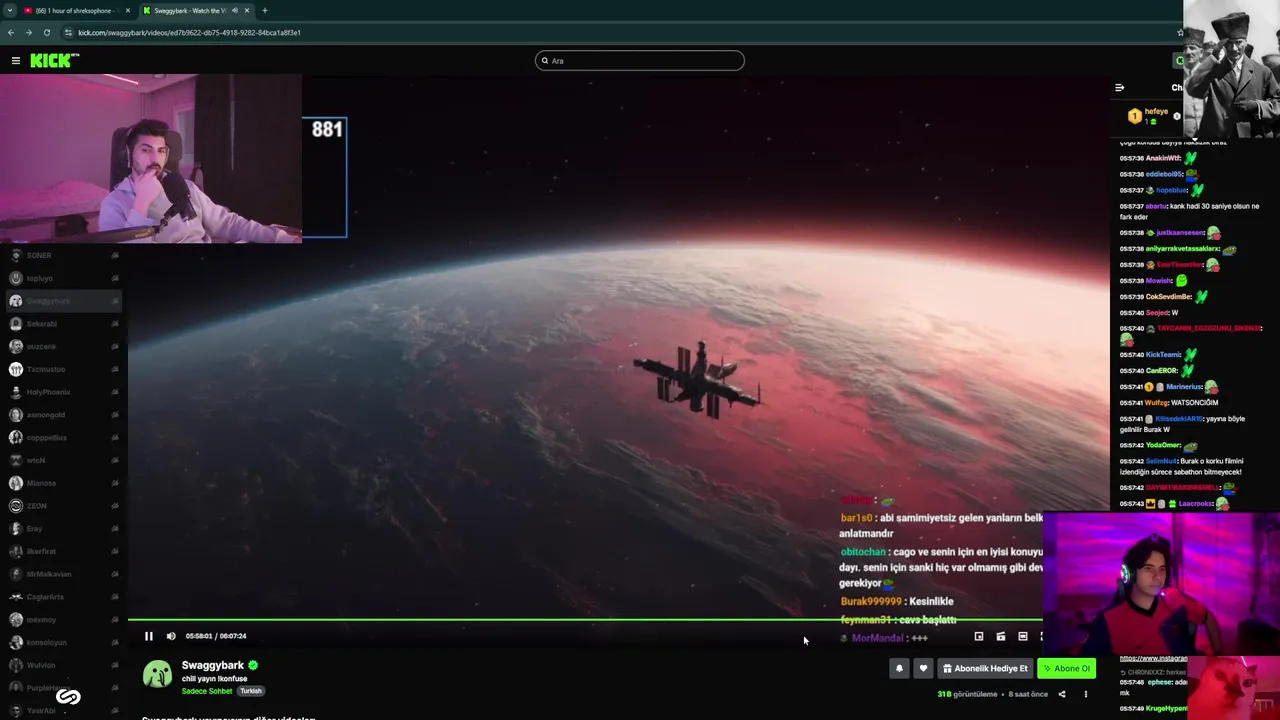This screenshot has width=1280, height=720.
Task: Click the green Abone Ol button
Action: click(1066, 668)
